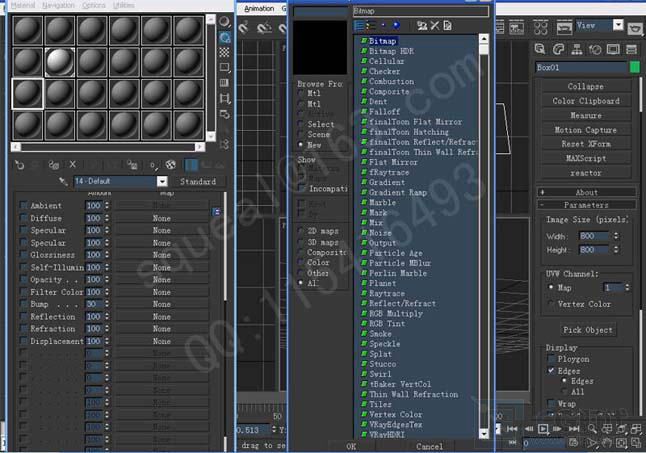This screenshot has height=453, width=646.
Task: Click the Get Material icon
Action: point(19,165)
